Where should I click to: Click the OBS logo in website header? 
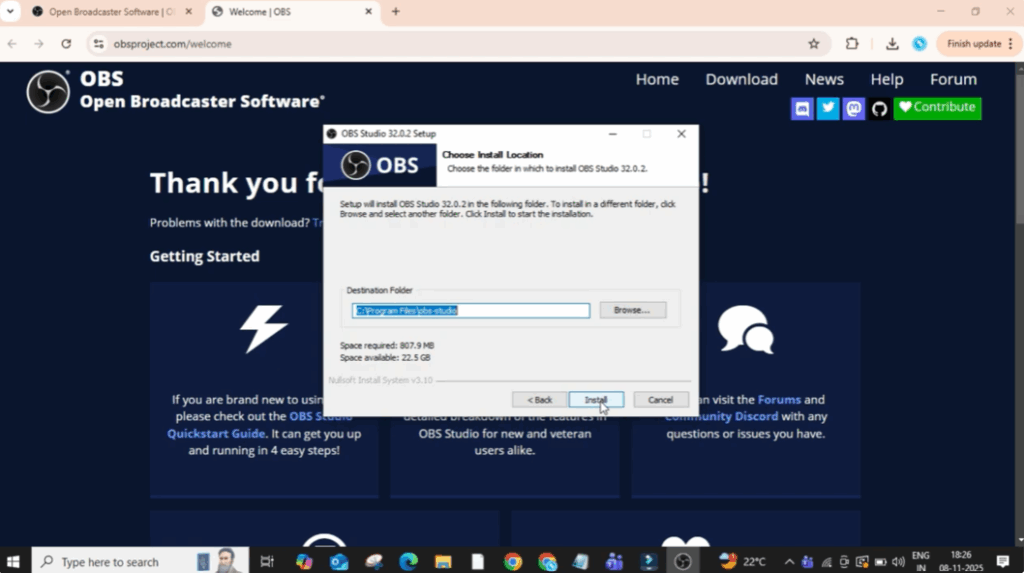[x=48, y=91]
